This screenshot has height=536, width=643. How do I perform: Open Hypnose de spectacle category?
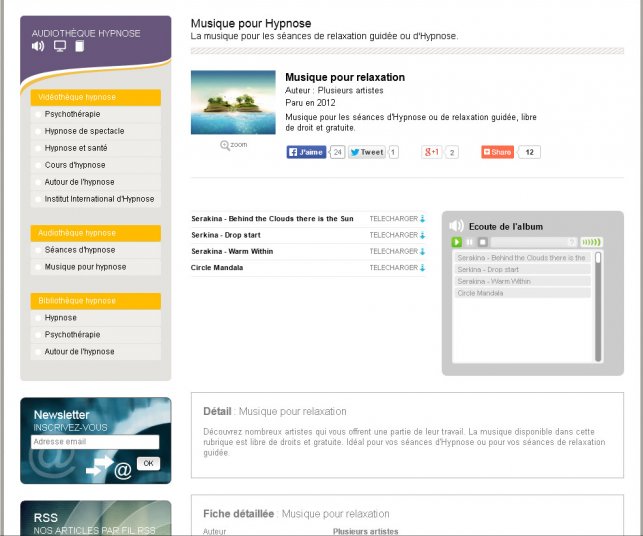pyautogui.click(x=84, y=131)
